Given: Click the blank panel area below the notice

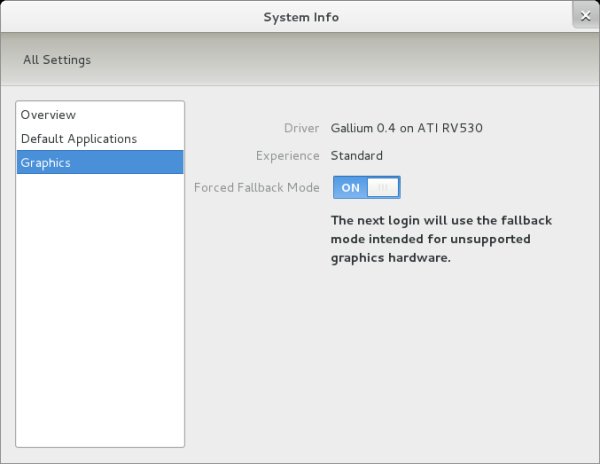Looking at the screenshot, I should (400, 360).
